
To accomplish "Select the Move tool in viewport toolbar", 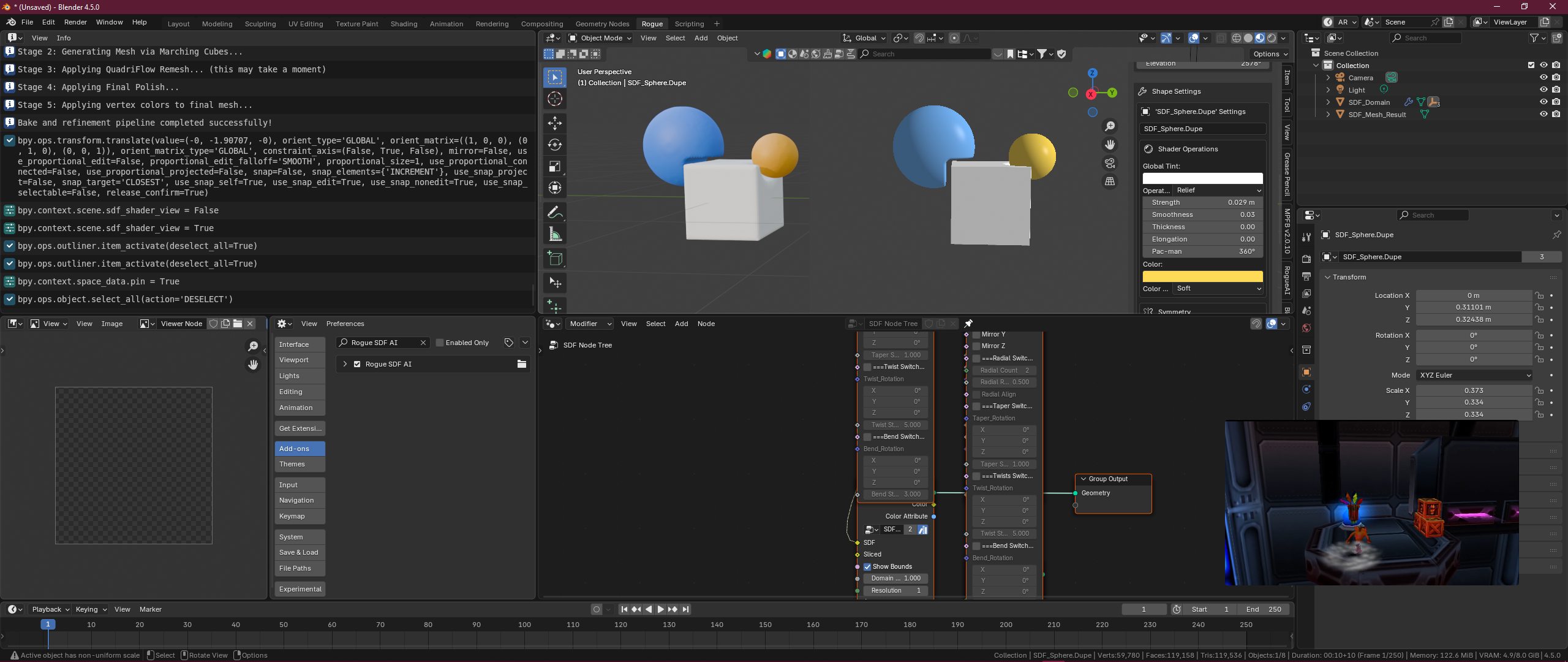I will click(555, 123).
